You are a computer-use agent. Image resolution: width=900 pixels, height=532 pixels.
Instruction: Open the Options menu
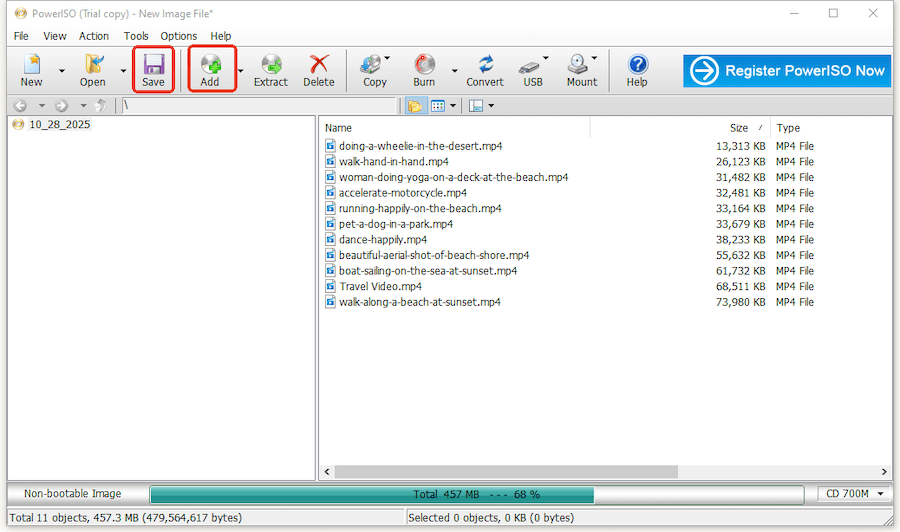click(179, 36)
